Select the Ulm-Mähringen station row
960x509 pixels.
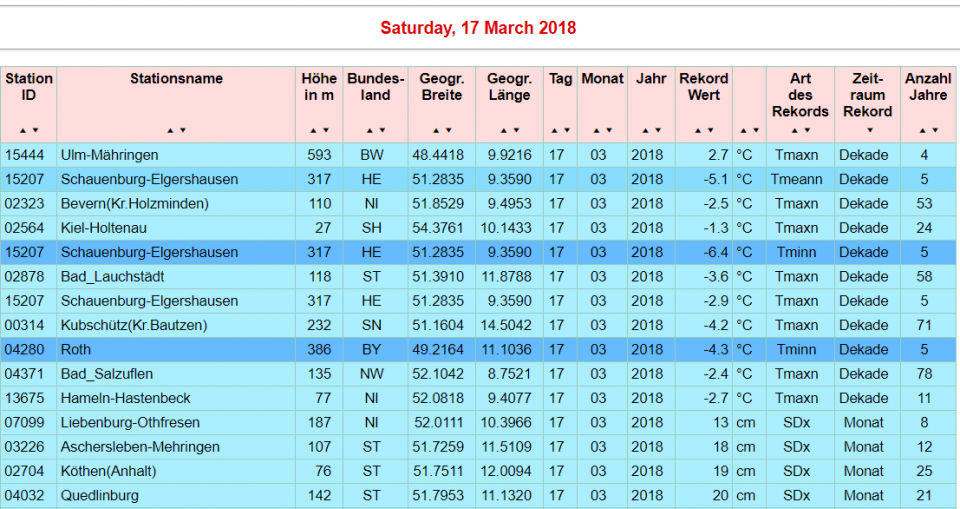click(x=110, y=156)
